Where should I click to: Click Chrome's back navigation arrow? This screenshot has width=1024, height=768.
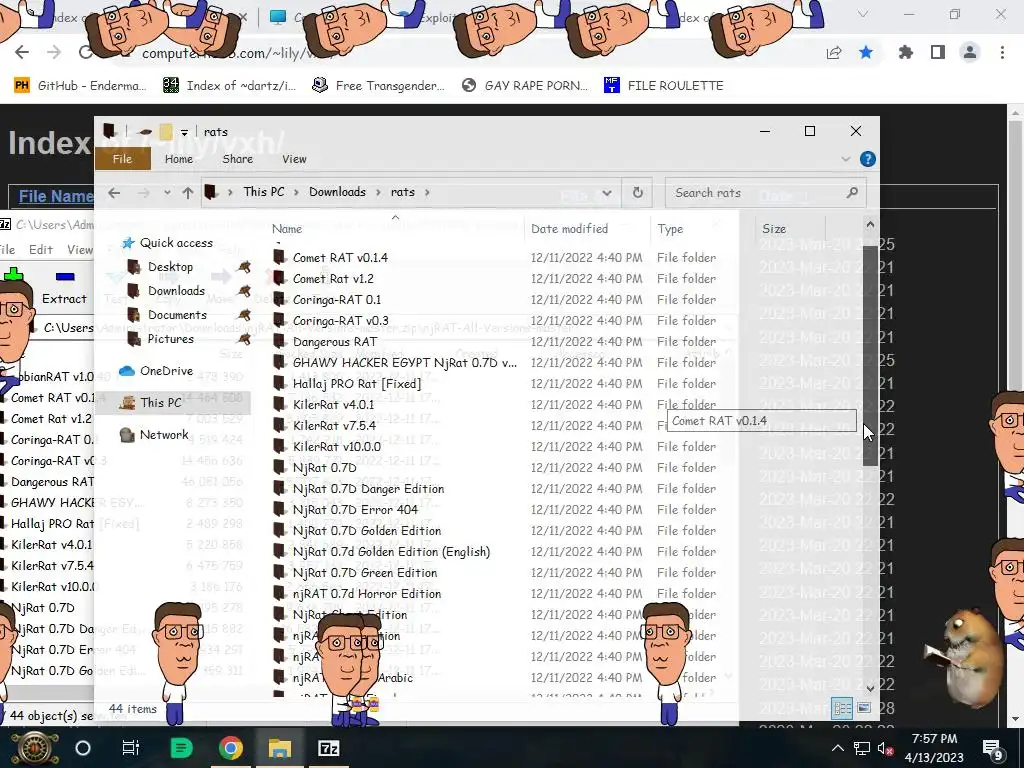(22, 52)
